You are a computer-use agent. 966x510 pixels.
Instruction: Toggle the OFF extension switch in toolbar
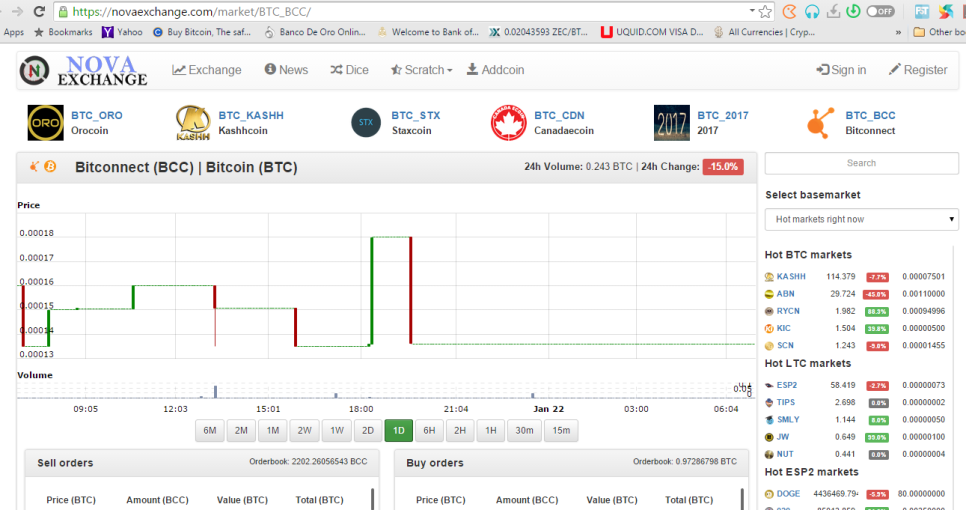[x=880, y=11]
